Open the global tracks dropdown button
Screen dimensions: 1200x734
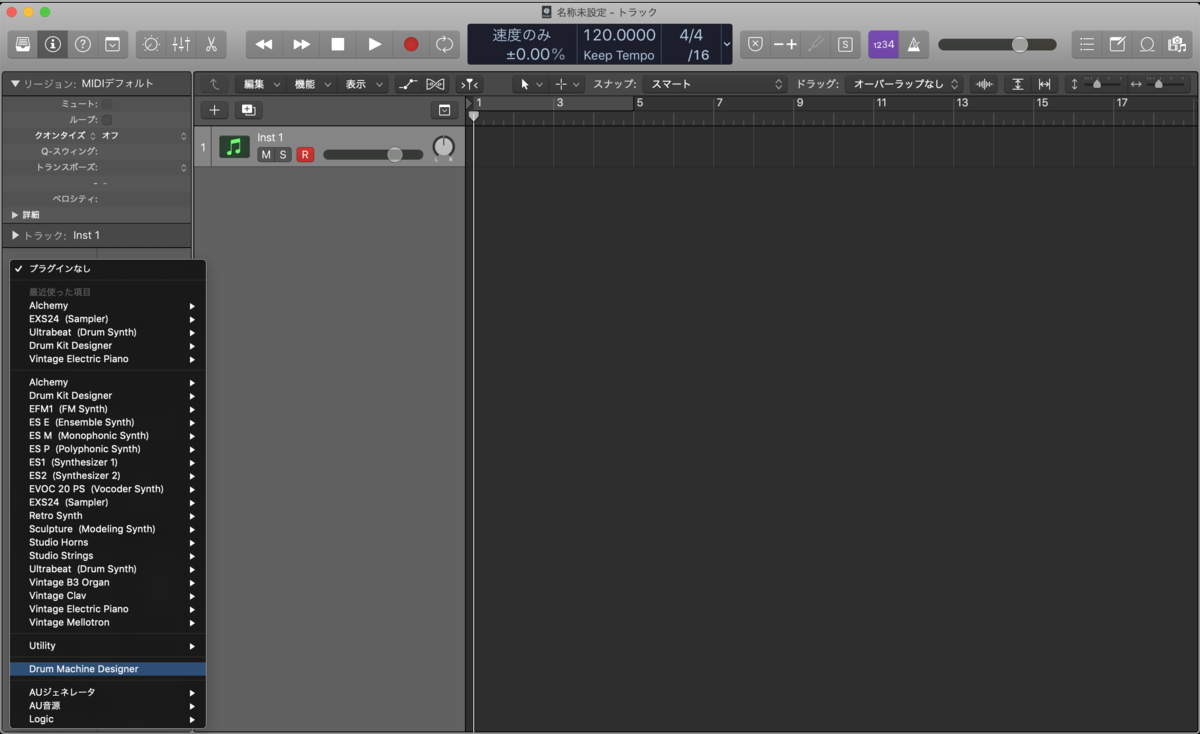click(444, 110)
